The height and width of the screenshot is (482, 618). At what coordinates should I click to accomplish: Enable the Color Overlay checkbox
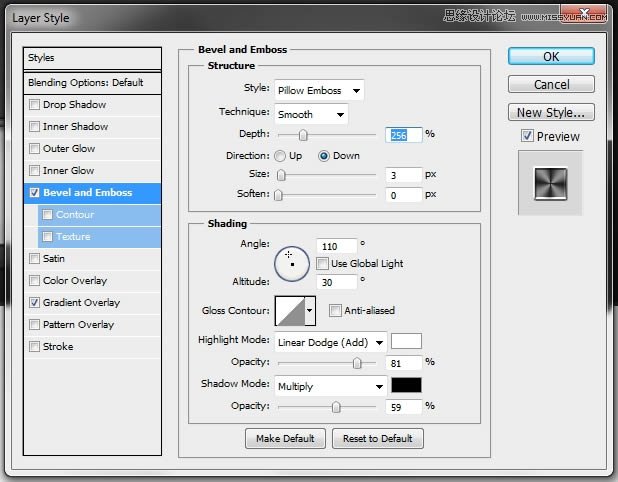(35, 281)
